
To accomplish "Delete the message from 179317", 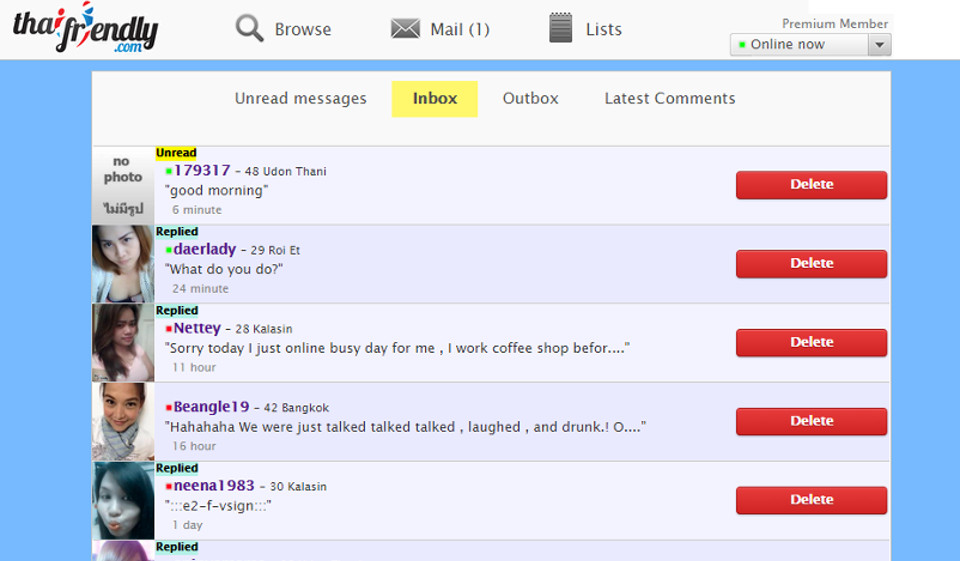I will (811, 185).
